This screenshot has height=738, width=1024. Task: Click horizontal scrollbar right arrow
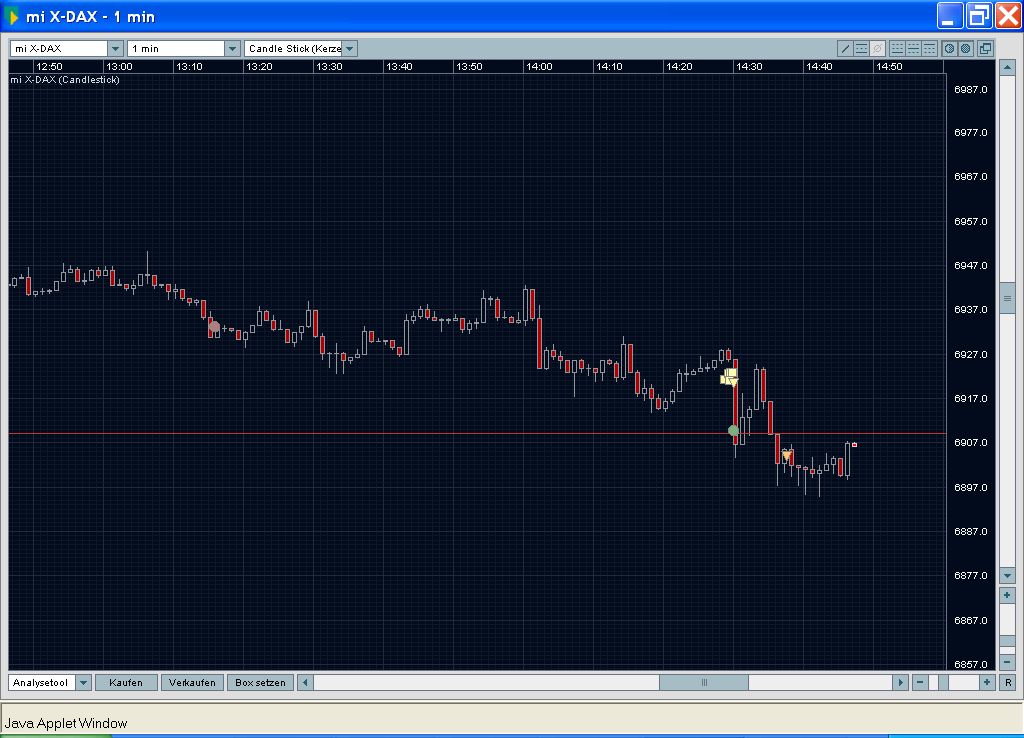(901, 682)
